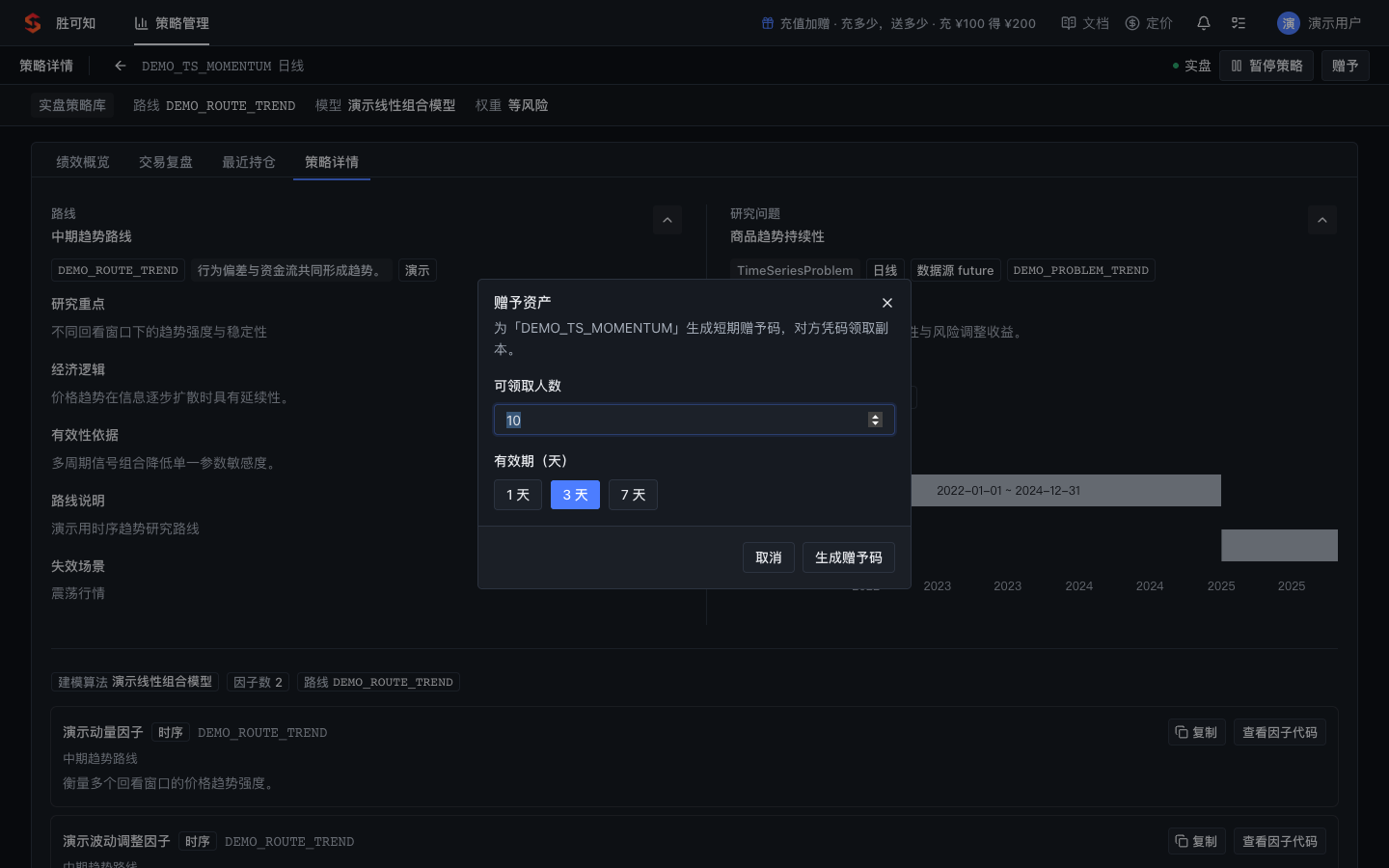Select the 实盘策略库 tag

click(x=72, y=105)
